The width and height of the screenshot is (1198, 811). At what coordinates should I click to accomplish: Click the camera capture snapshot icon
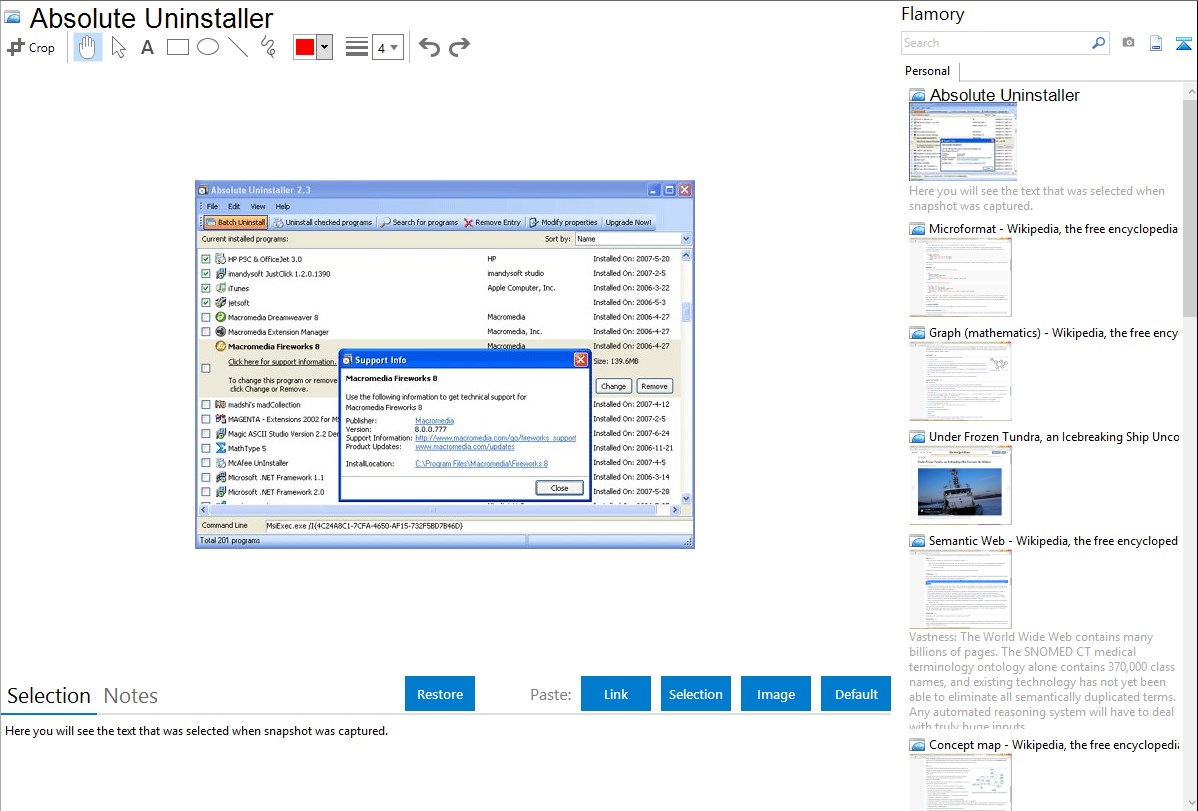click(x=1128, y=43)
